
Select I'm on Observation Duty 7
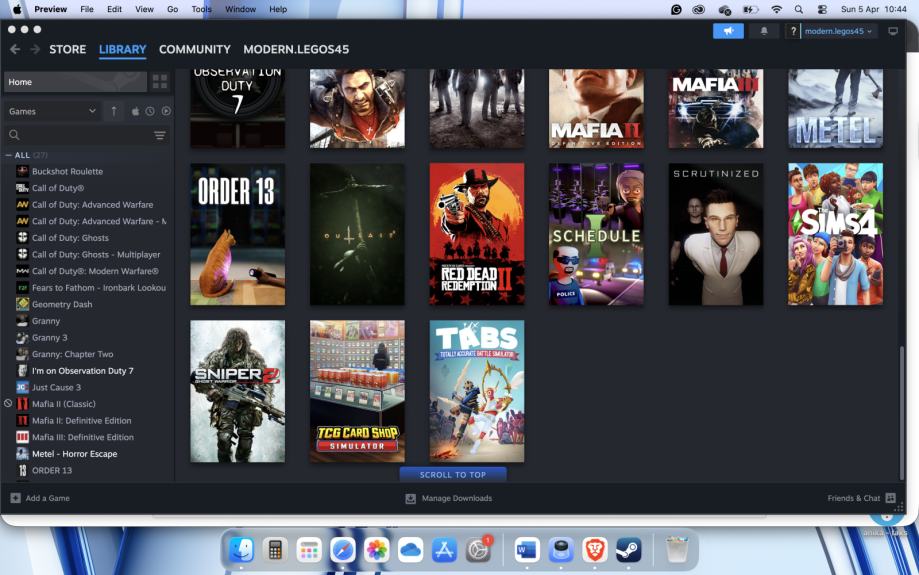(83, 370)
